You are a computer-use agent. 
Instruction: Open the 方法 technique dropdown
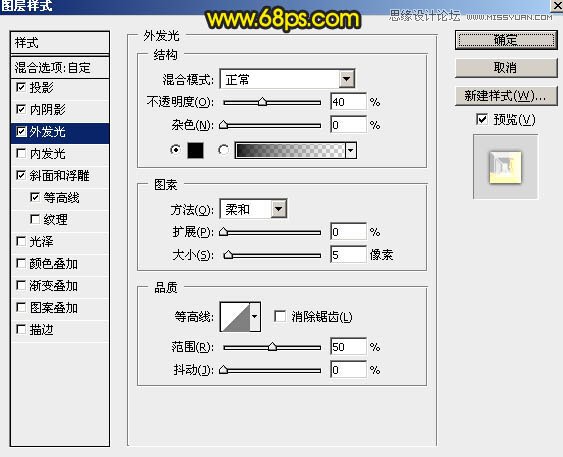(x=279, y=209)
